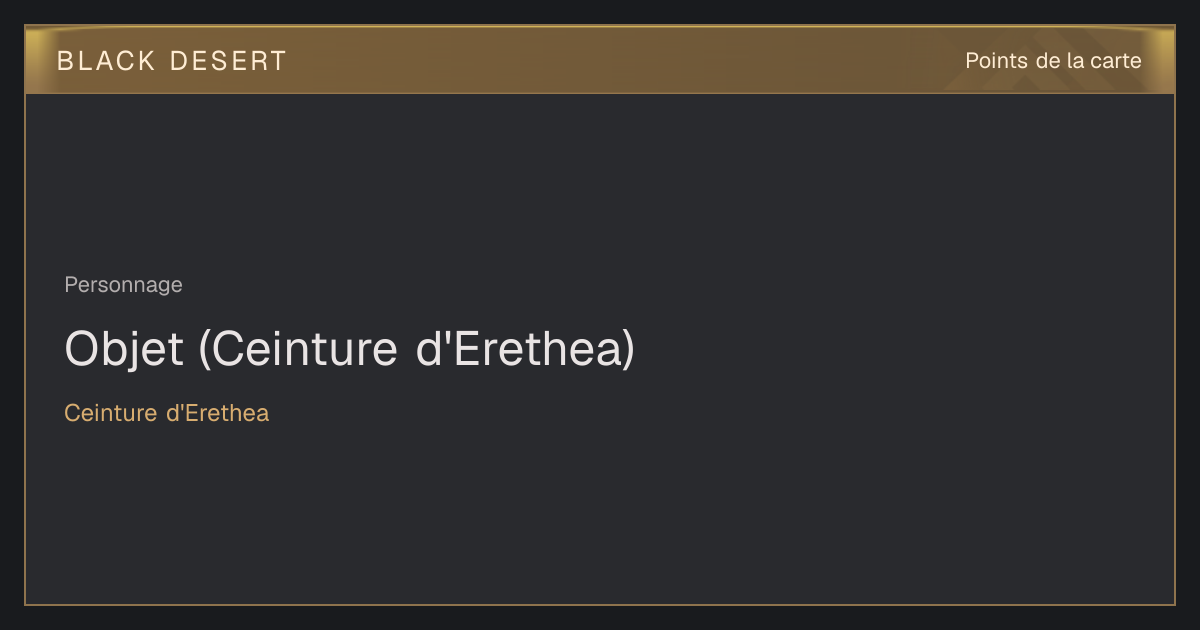This screenshot has height=630, width=1200.
Task: Click the parenthesized Ceinture d'Erethea in title
Action: [416, 349]
